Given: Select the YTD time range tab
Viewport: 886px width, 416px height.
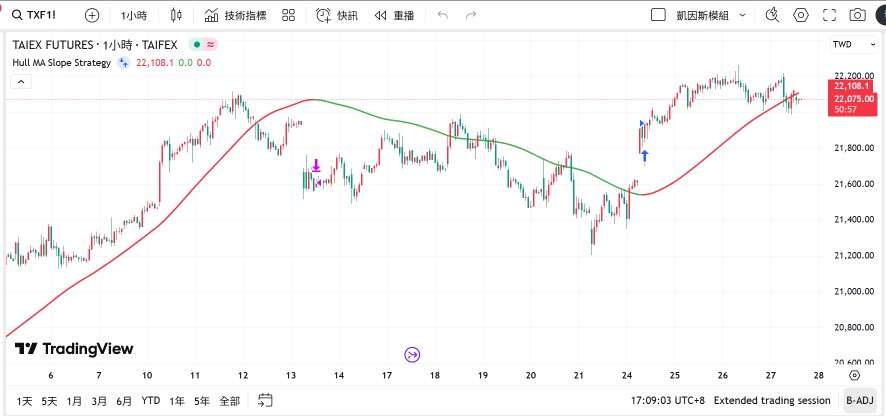Looking at the screenshot, I should click(x=151, y=400).
